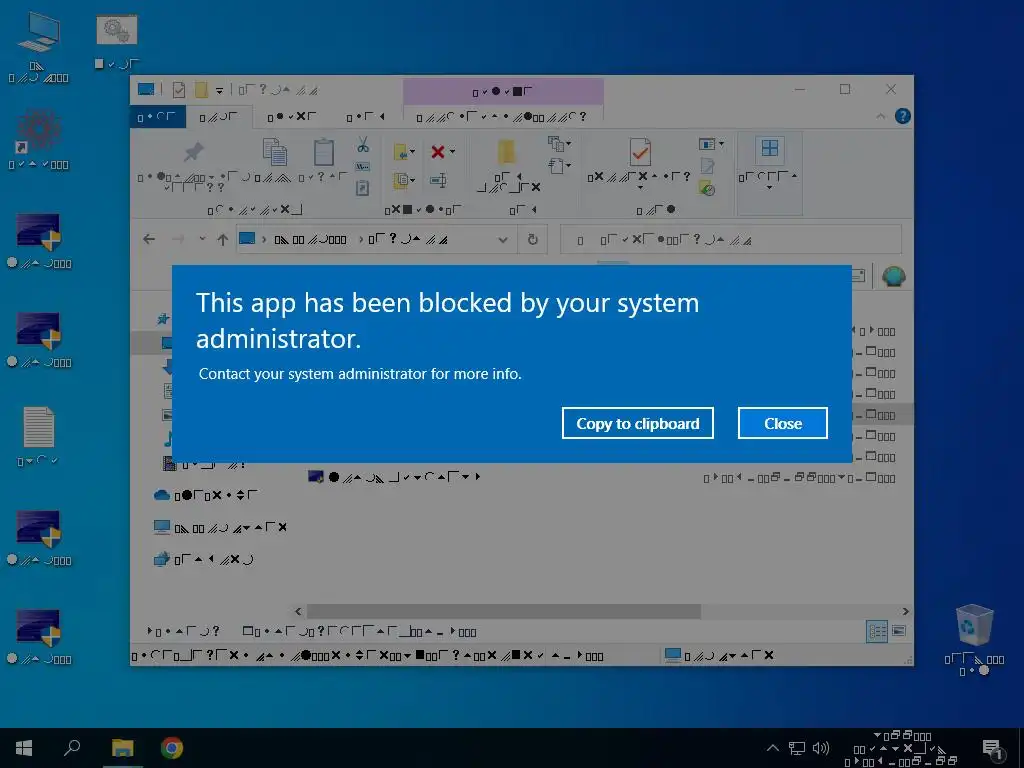
Task: Select the installer file in Explorer list
Action: (394, 477)
